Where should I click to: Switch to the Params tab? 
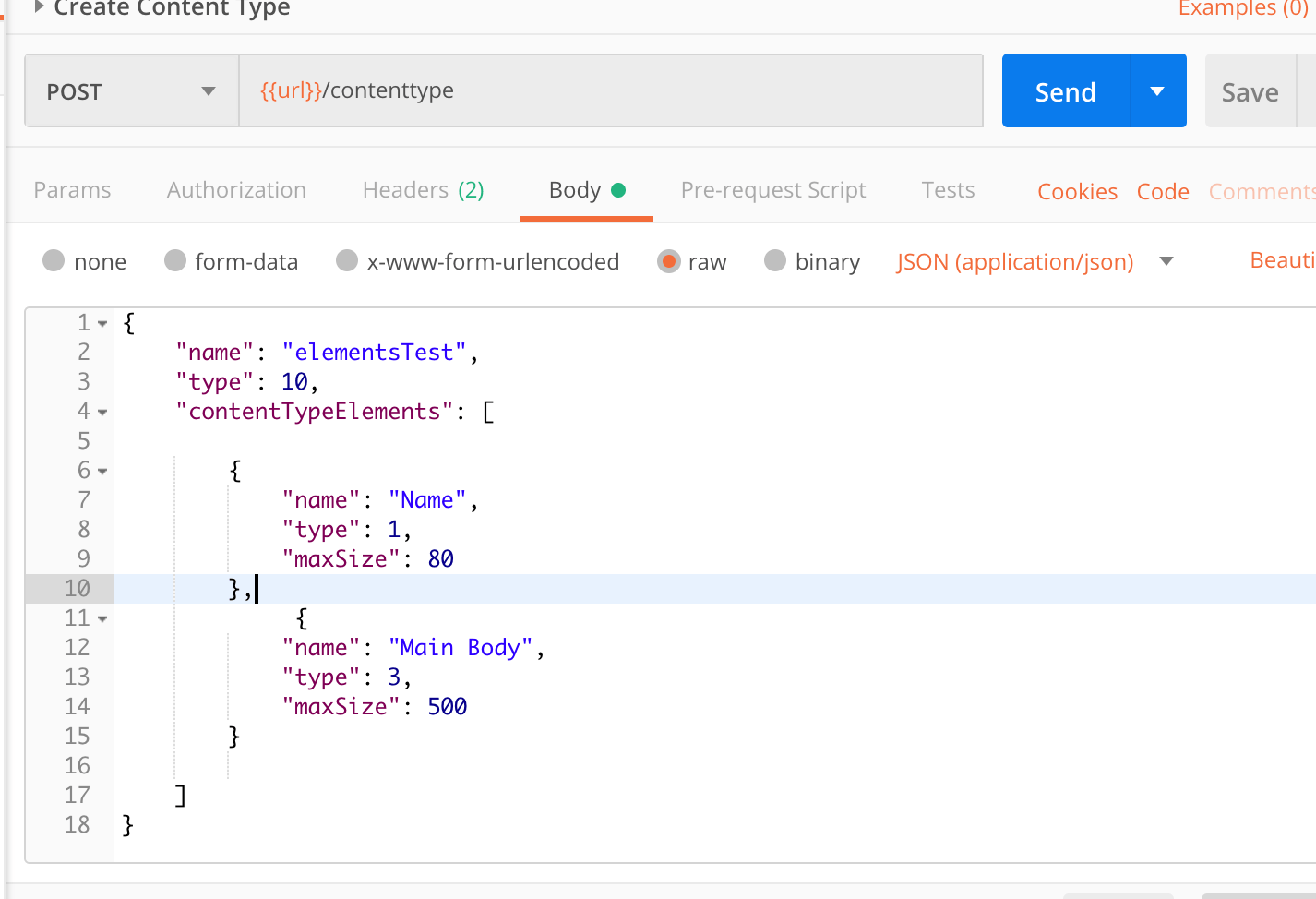pos(72,190)
